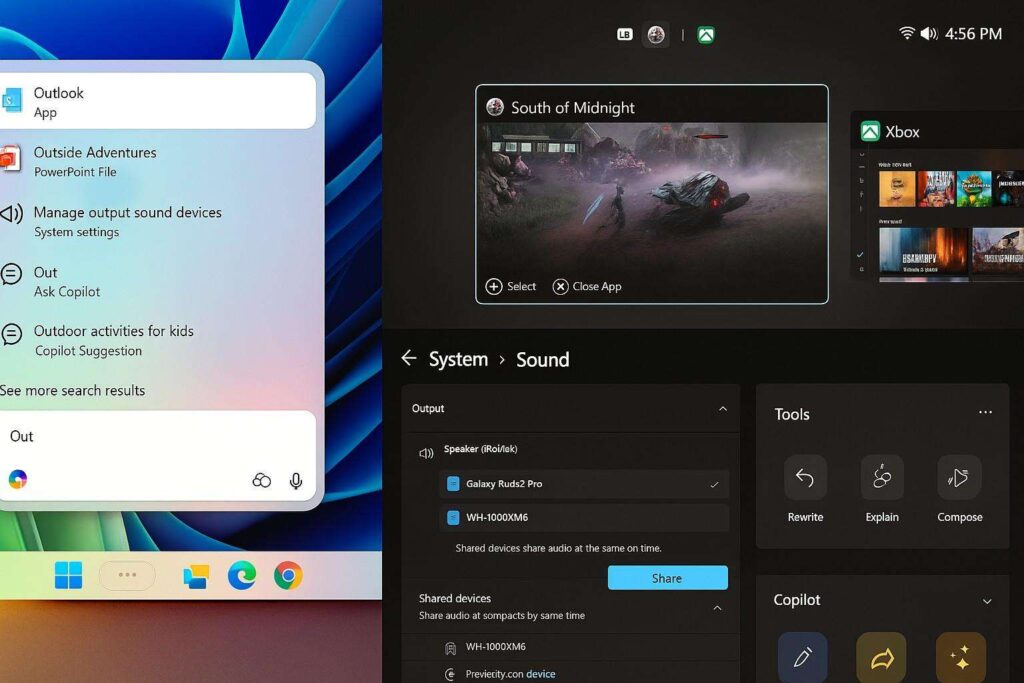Collapse the Copilot panel with its chevron

click(x=985, y=600)
